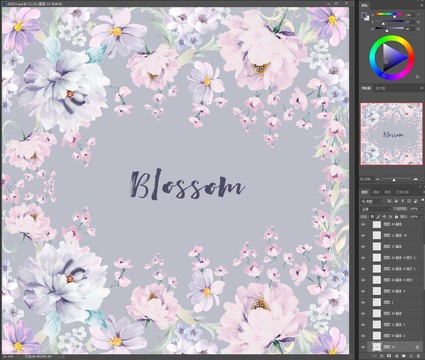The image size is (425, 360).
Task: Create a new layer icon
Action: pos(411,356)
